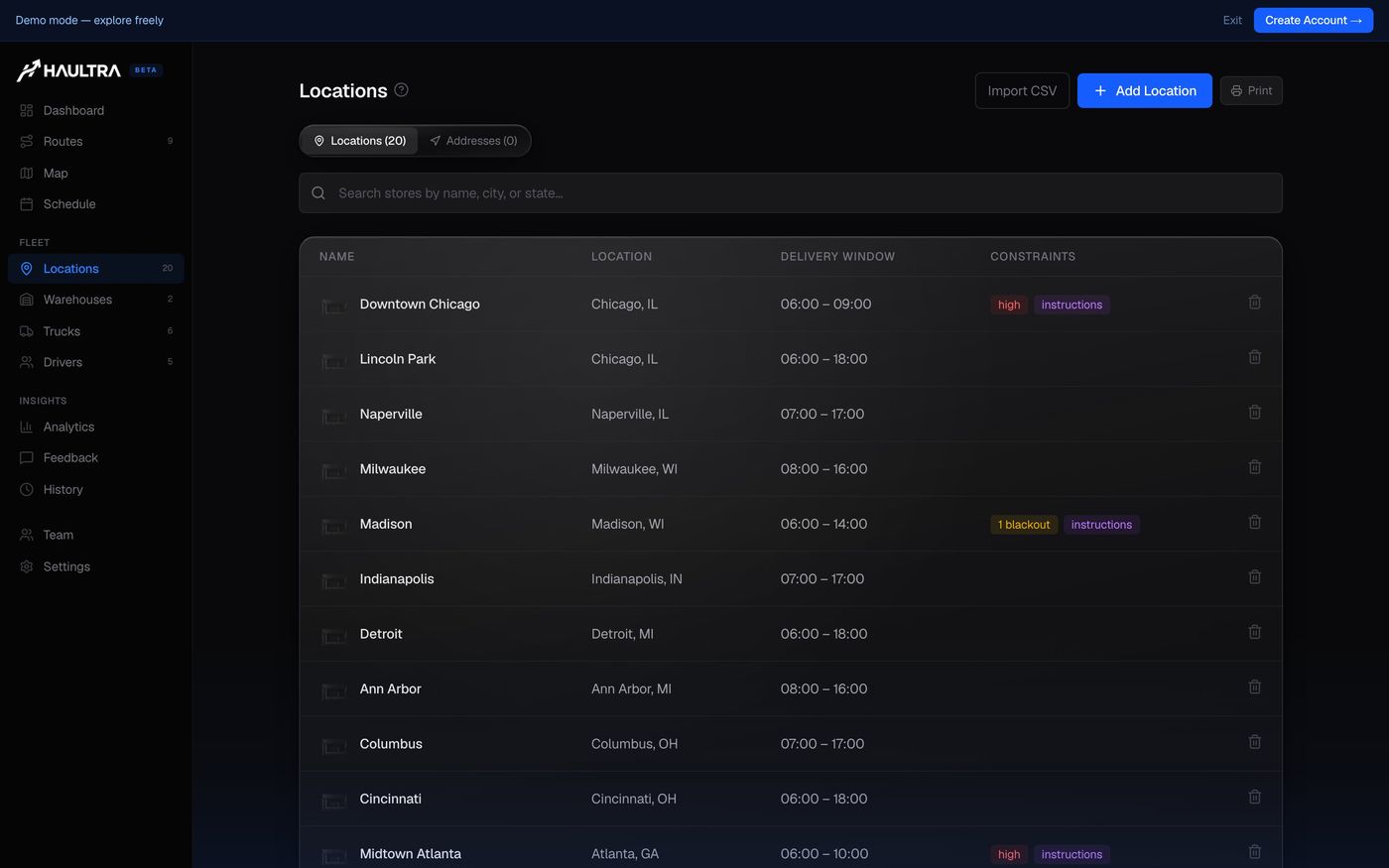Screen dimensions: 1389x868
Task: Click the search magnifier icon
Action: (x=318, y=193)
